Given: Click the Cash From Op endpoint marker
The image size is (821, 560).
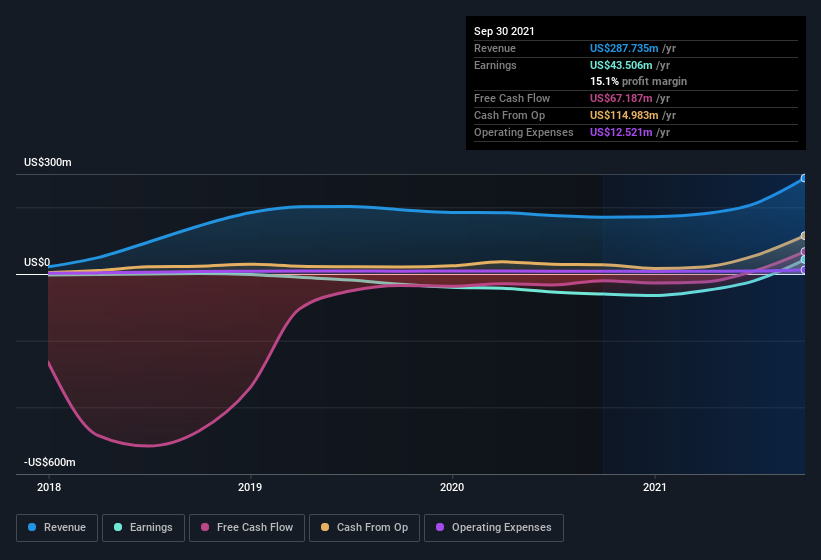Looking at the screenshot, I should tap(804, 236).
